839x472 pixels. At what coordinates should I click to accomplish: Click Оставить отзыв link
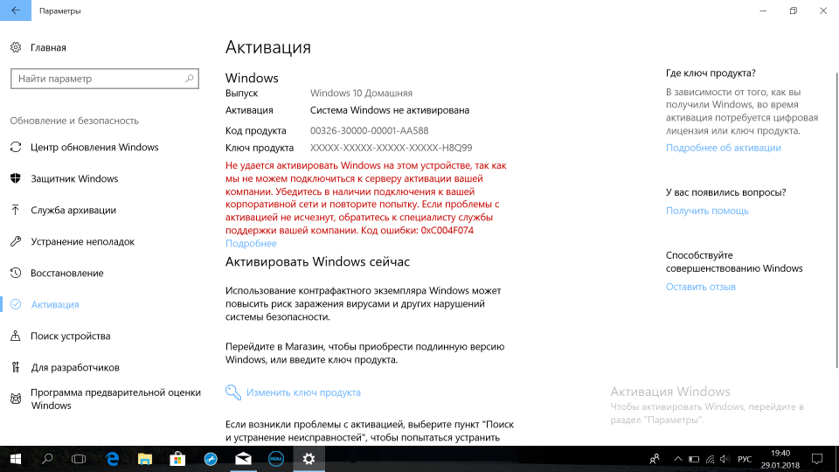[700, 287]
